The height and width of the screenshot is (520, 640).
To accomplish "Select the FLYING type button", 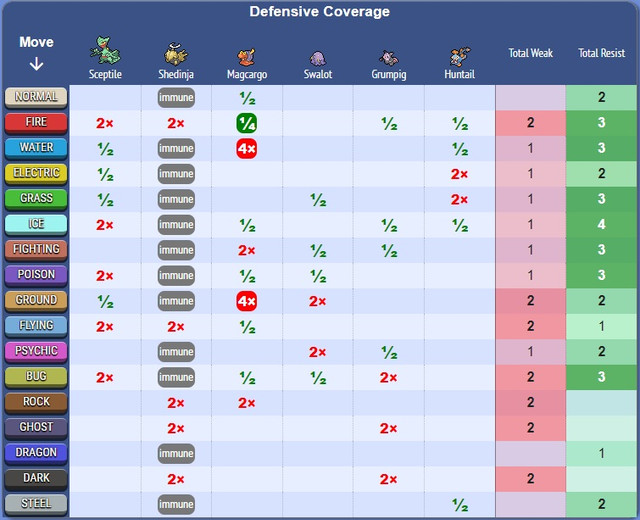I will coord(36,326).
